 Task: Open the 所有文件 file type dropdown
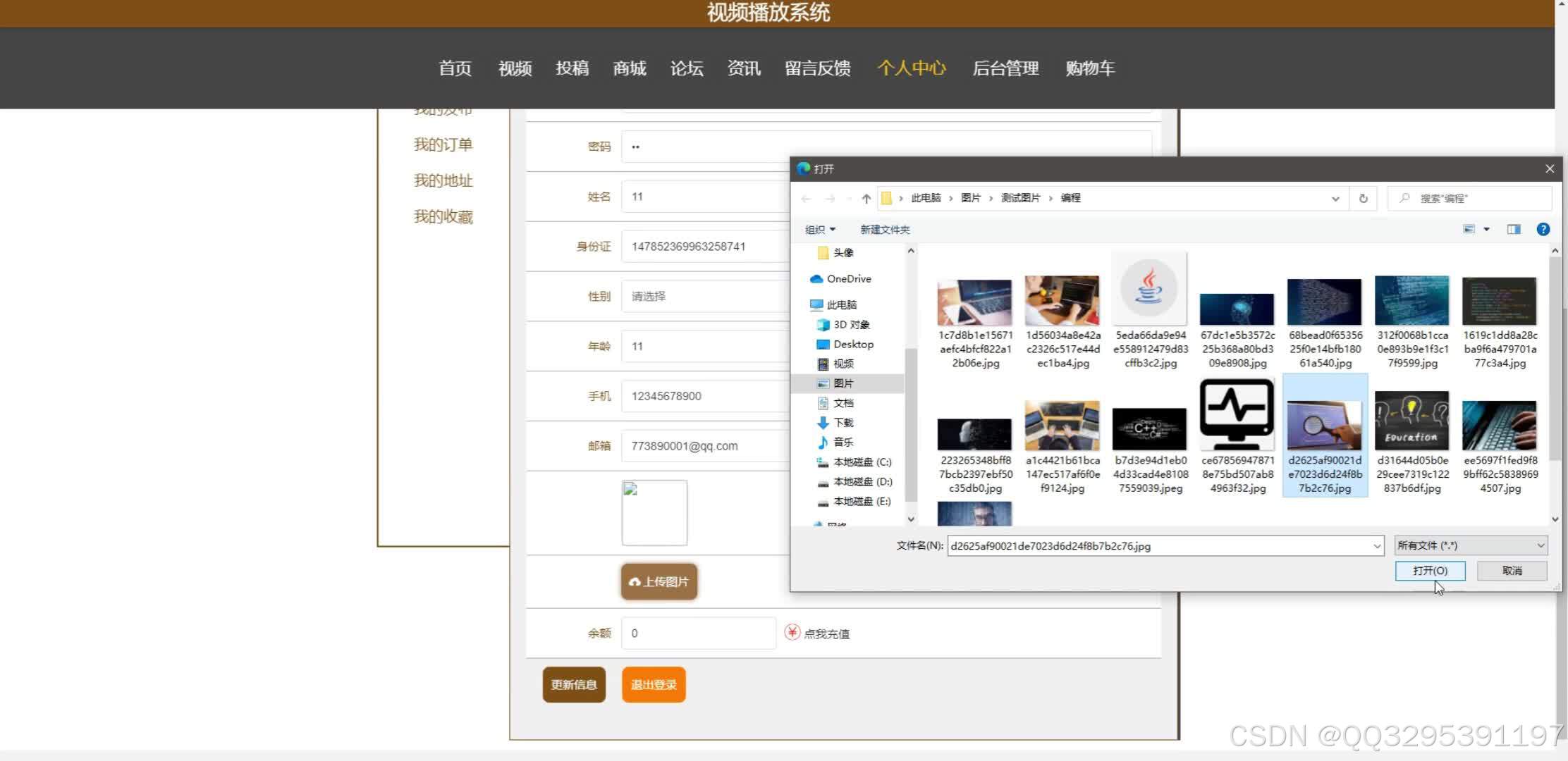[x=1471, y=545]
